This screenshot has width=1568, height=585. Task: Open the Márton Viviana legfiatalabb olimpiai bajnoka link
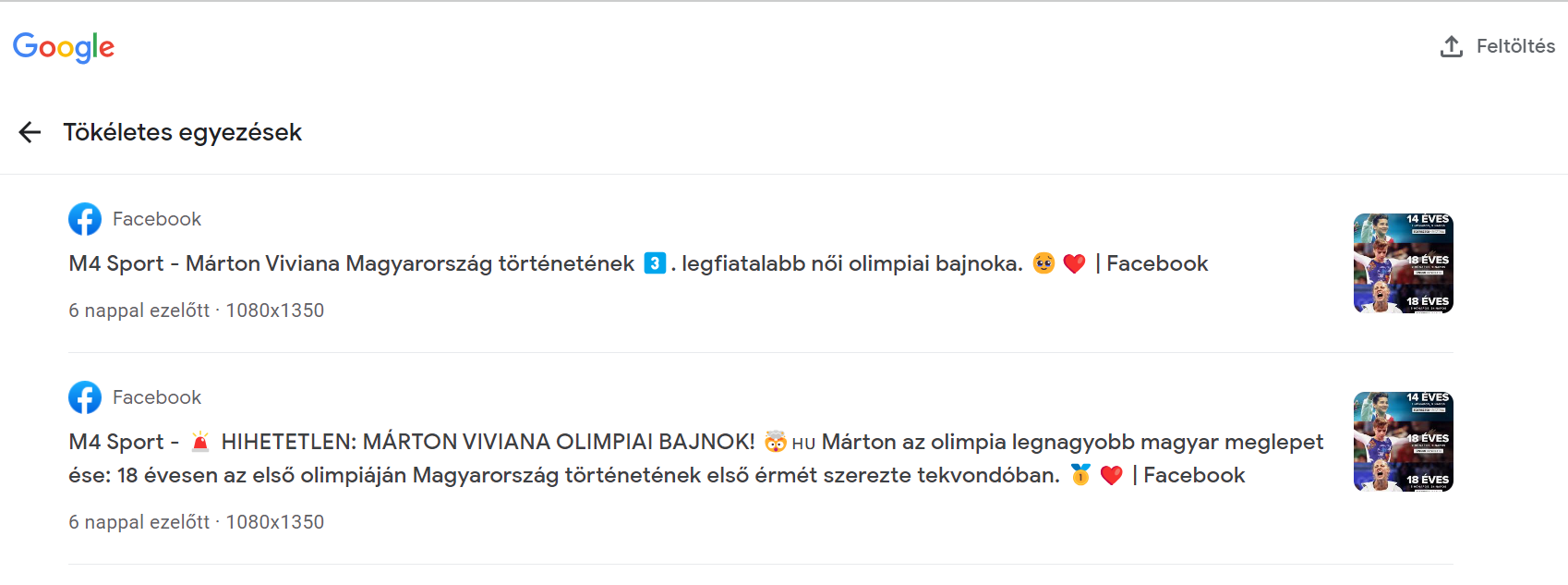(638, 263)
